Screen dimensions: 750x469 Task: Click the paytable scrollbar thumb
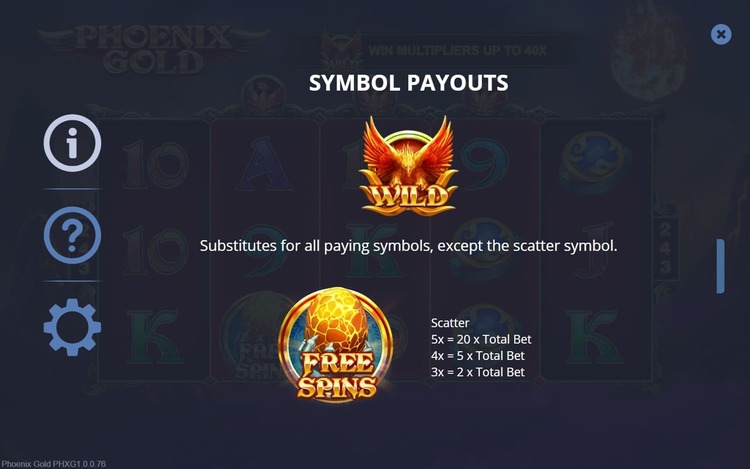click(x=720, y=266)
